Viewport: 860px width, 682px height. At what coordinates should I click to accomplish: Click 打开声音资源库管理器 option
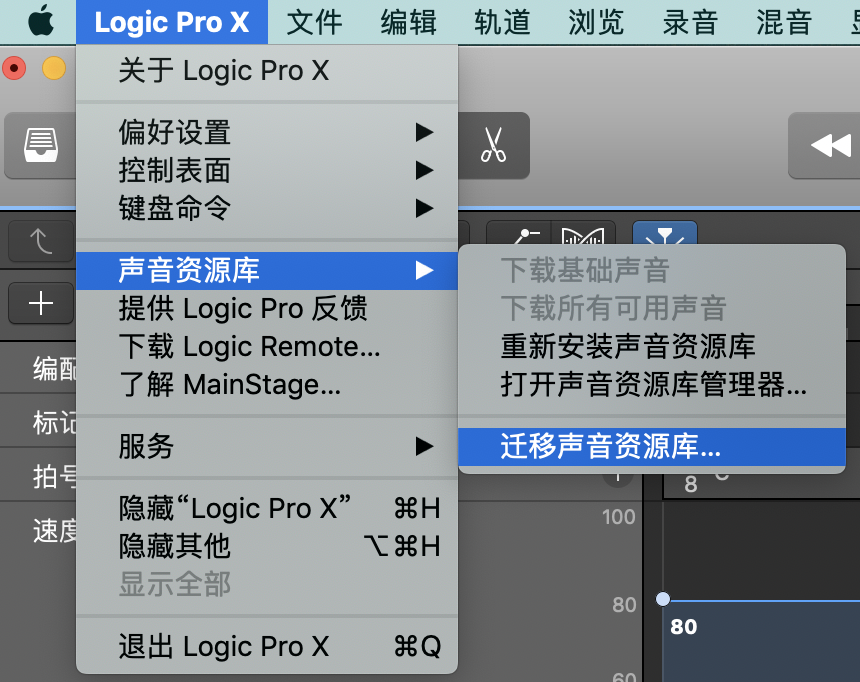pyautogui.click(x=653, y=384)
